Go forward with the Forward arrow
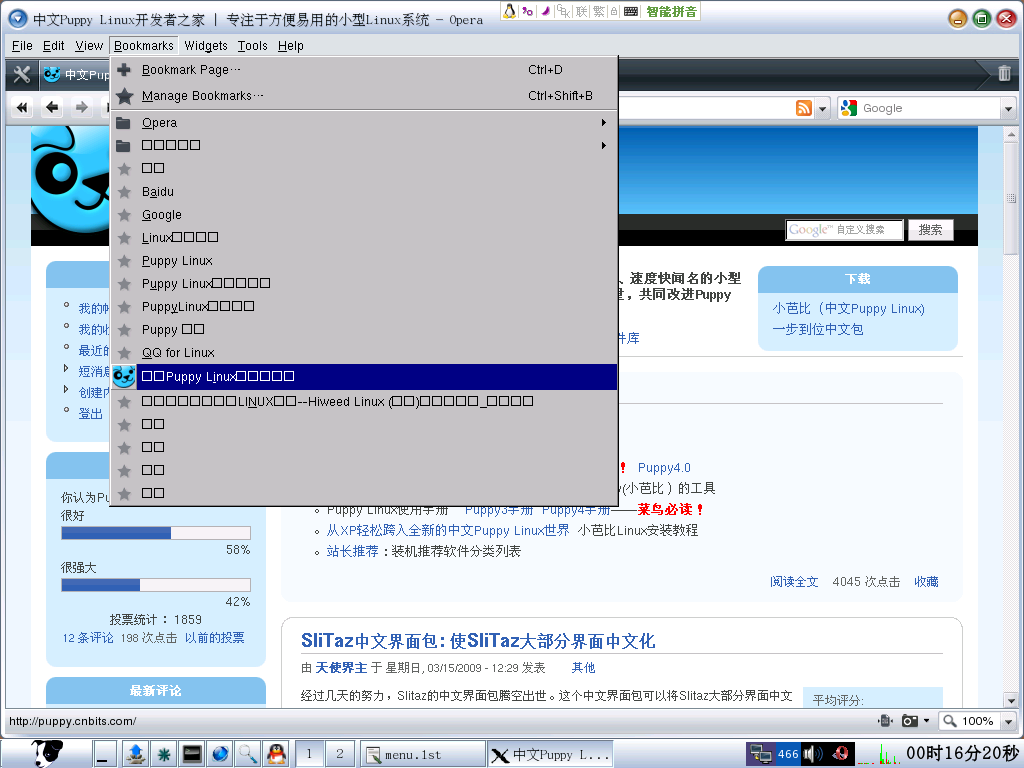 pos(81,107)
